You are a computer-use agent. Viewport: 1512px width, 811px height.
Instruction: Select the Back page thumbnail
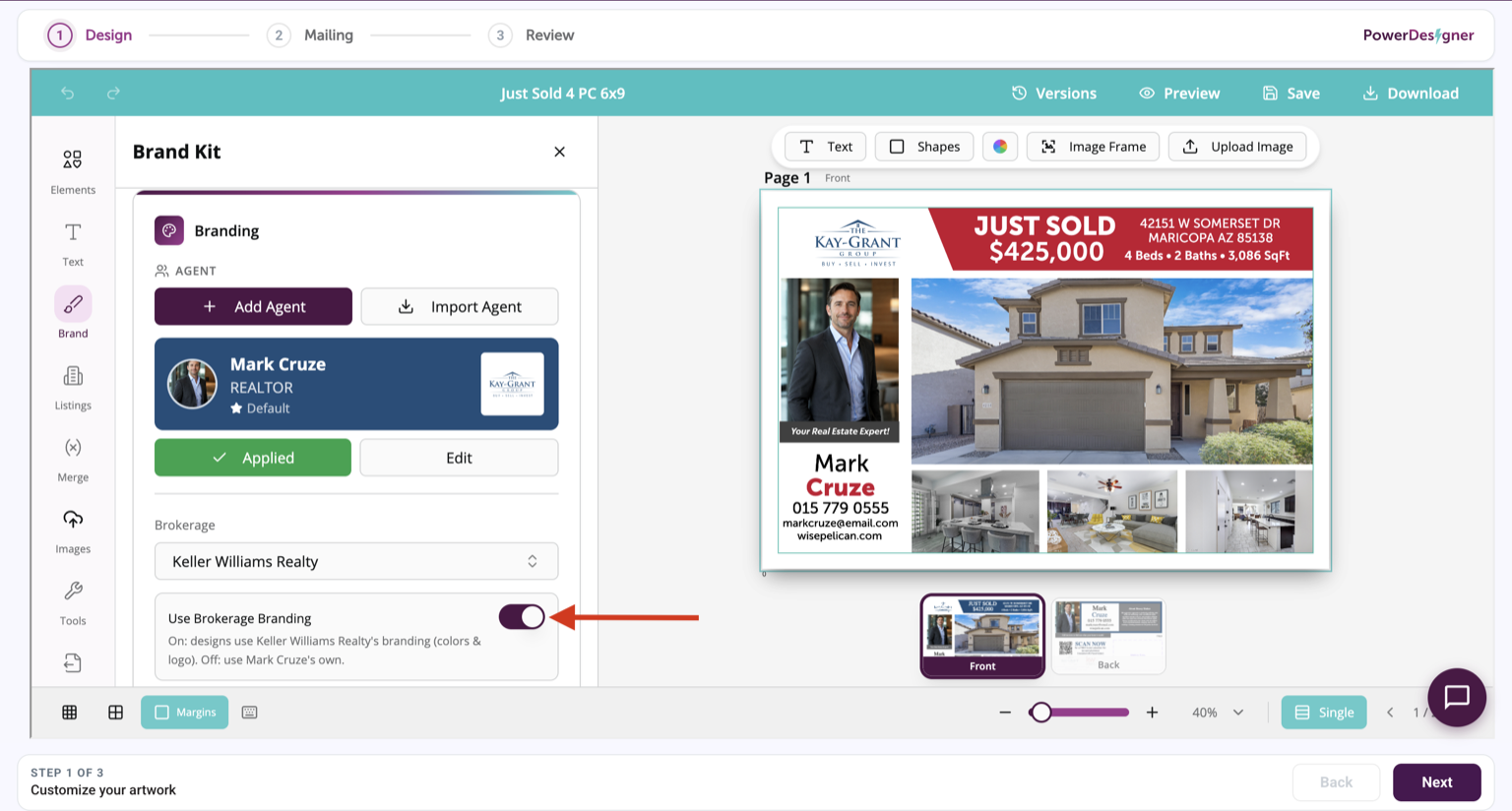click(1108, 636)
